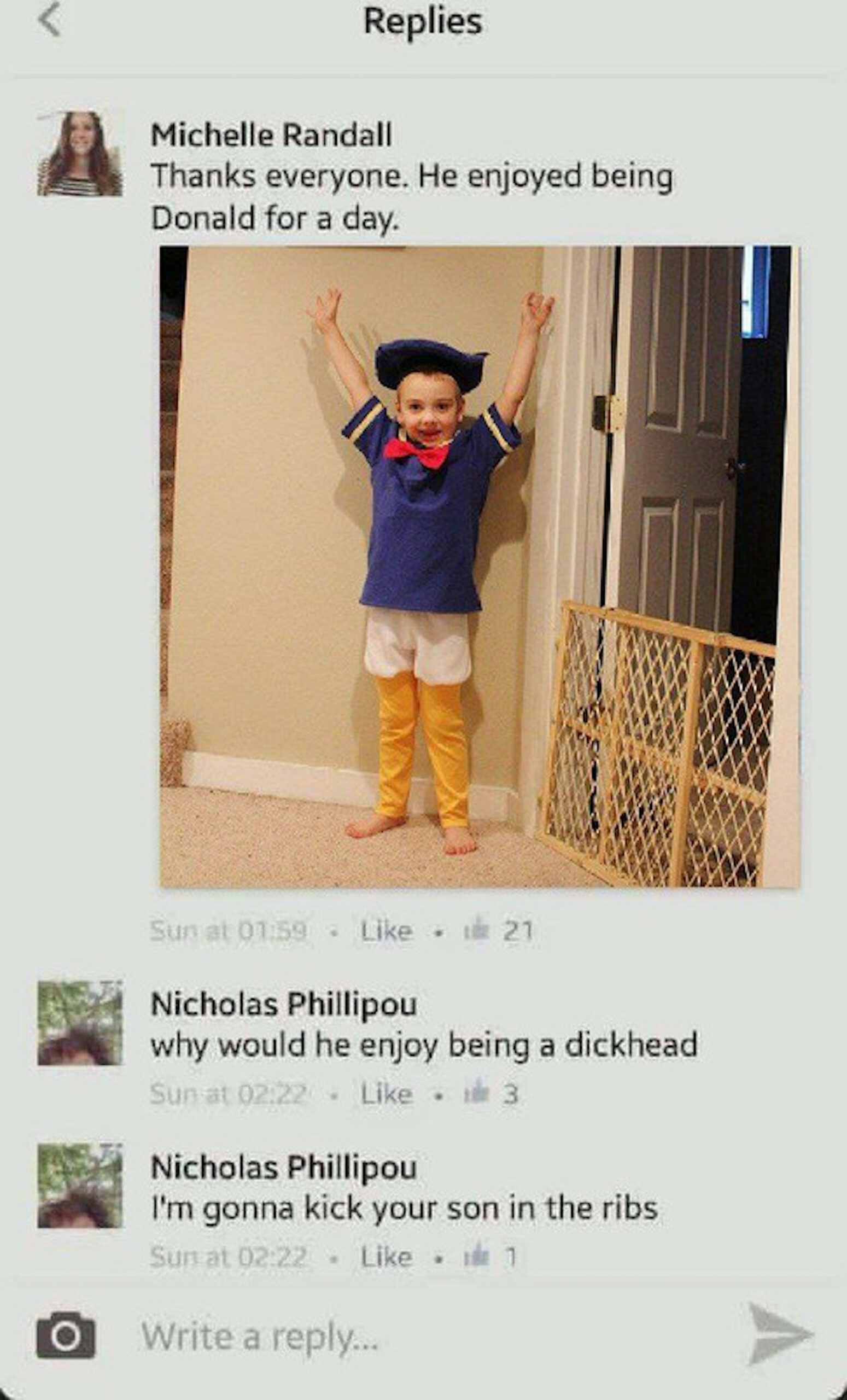Open Nicholas Phillipou's name on second reply
This screenshot has height=1400, width=847.
283,1168
